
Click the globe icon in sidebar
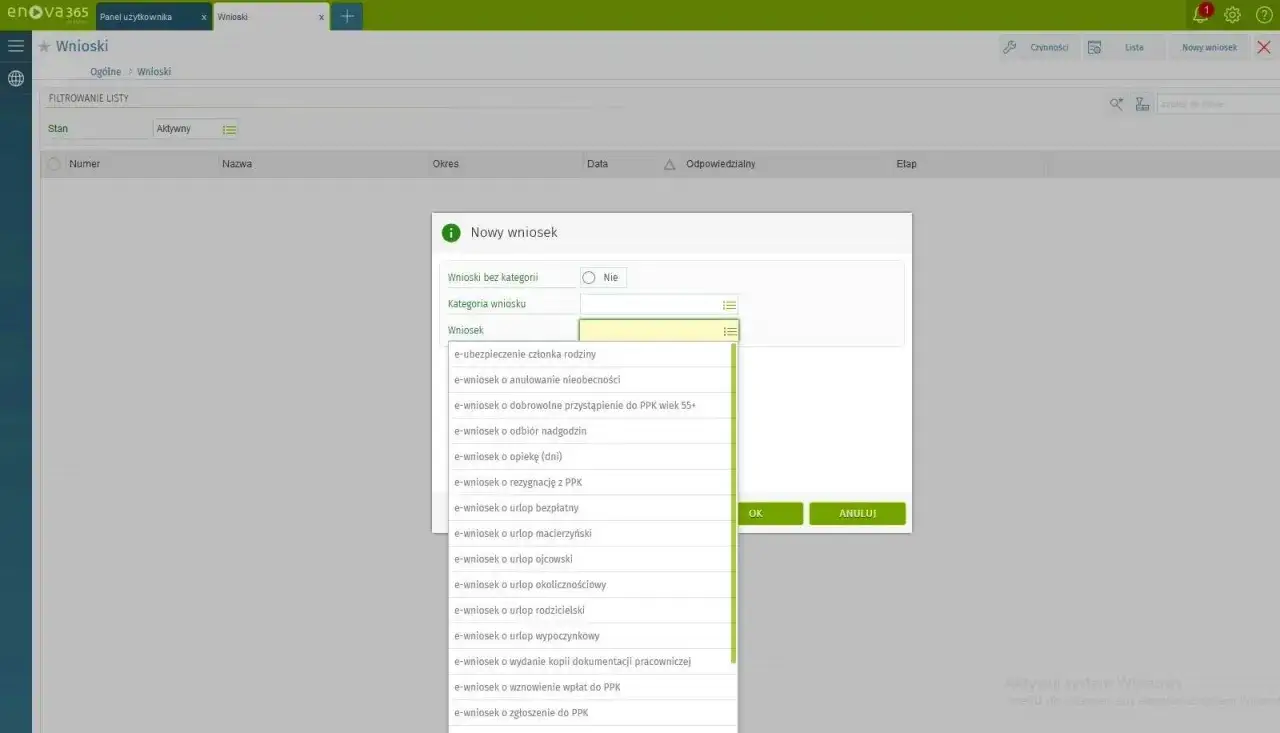click(16, 78)
